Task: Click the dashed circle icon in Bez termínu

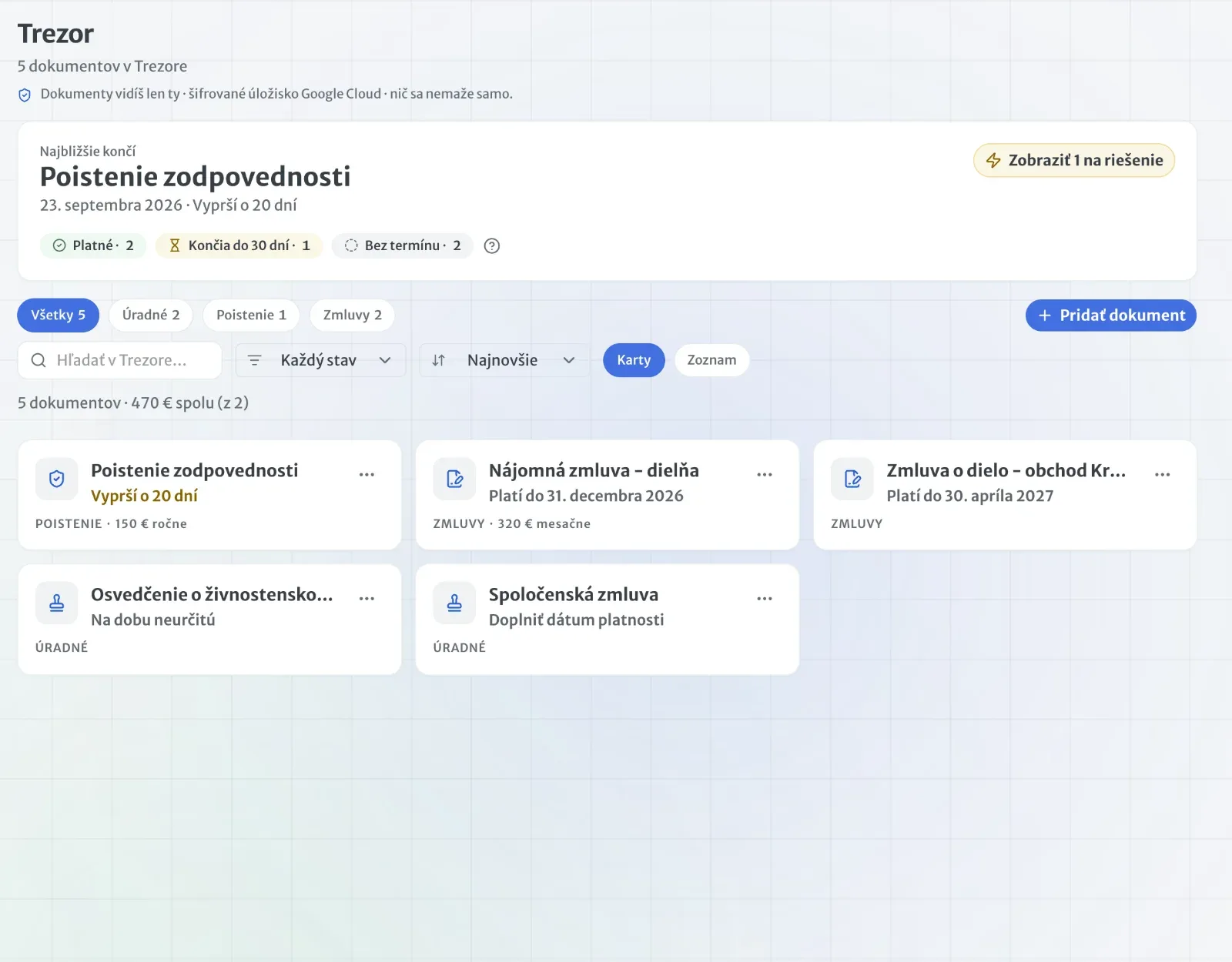Action: 351,246
